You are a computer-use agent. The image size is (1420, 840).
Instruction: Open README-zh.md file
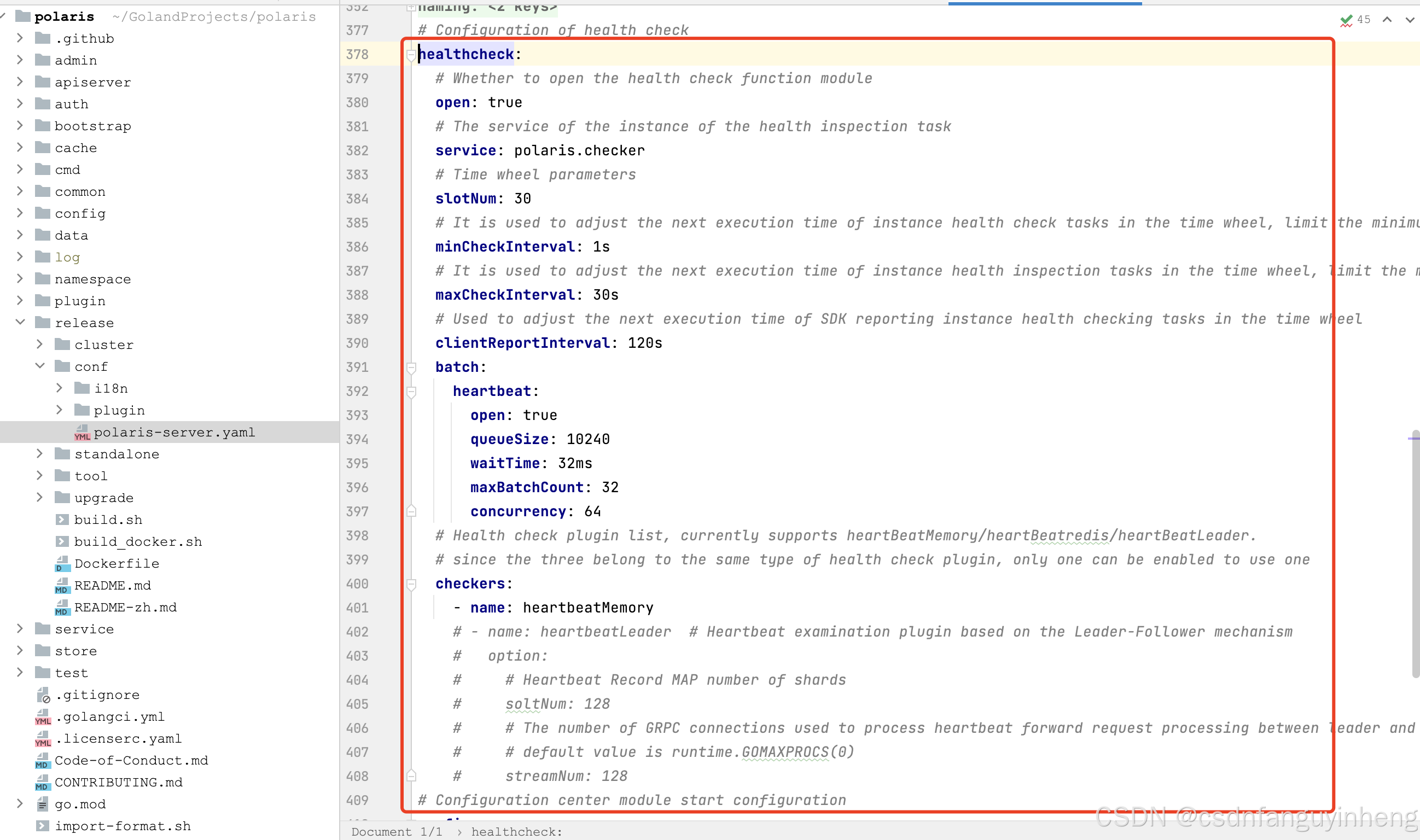pyautogui.click(x=125, y=608)
